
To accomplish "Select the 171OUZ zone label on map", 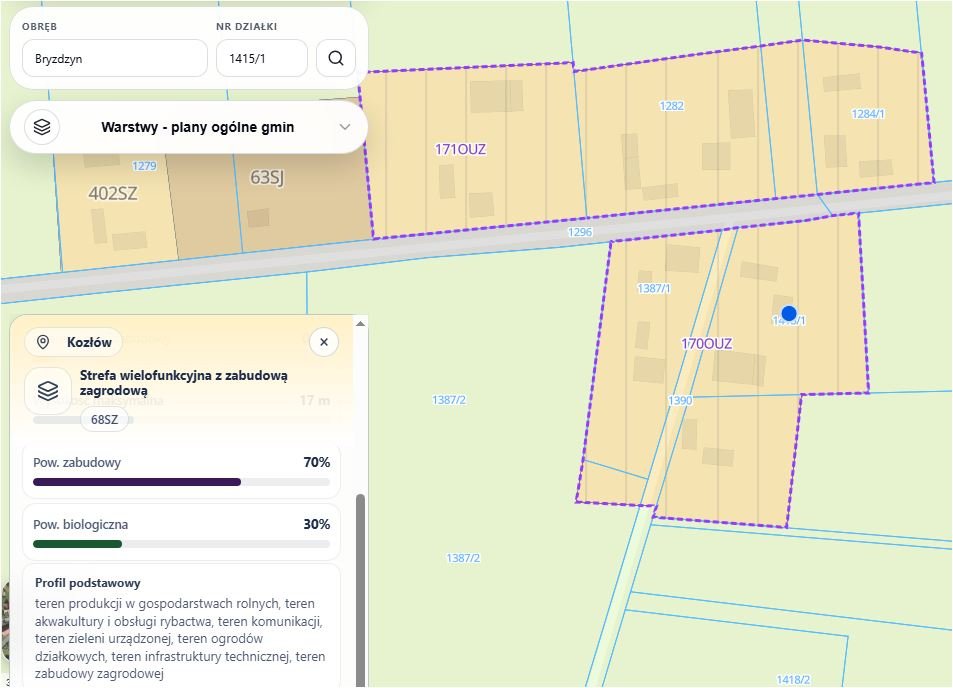I will coord(461,150).
